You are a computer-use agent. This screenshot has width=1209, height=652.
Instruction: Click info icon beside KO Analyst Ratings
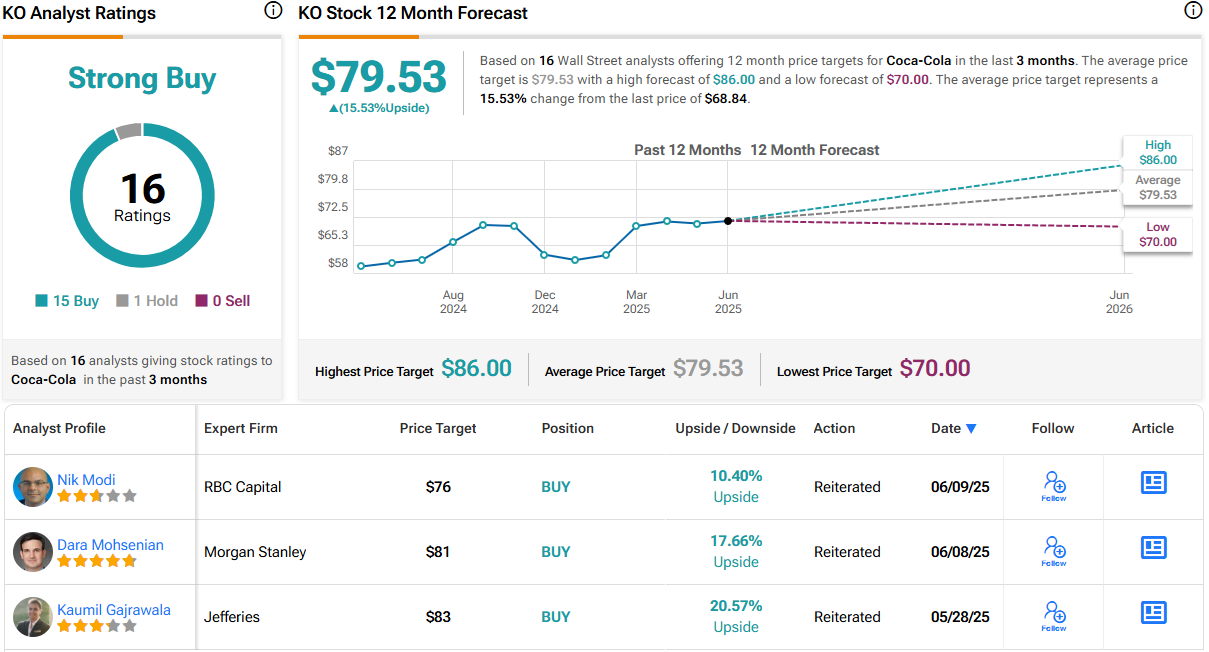pos(273,11)
